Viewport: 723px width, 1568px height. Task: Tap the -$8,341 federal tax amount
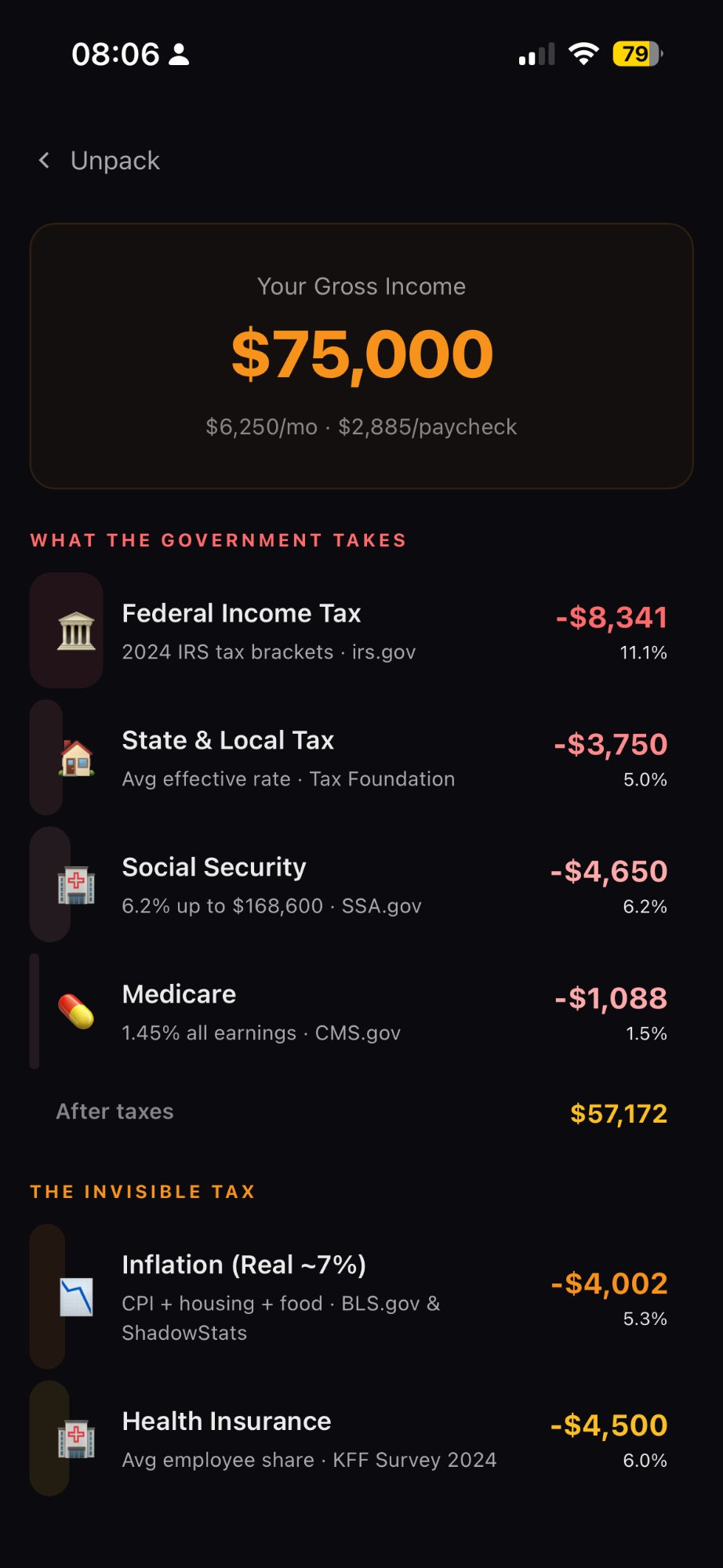coord(612,618)
